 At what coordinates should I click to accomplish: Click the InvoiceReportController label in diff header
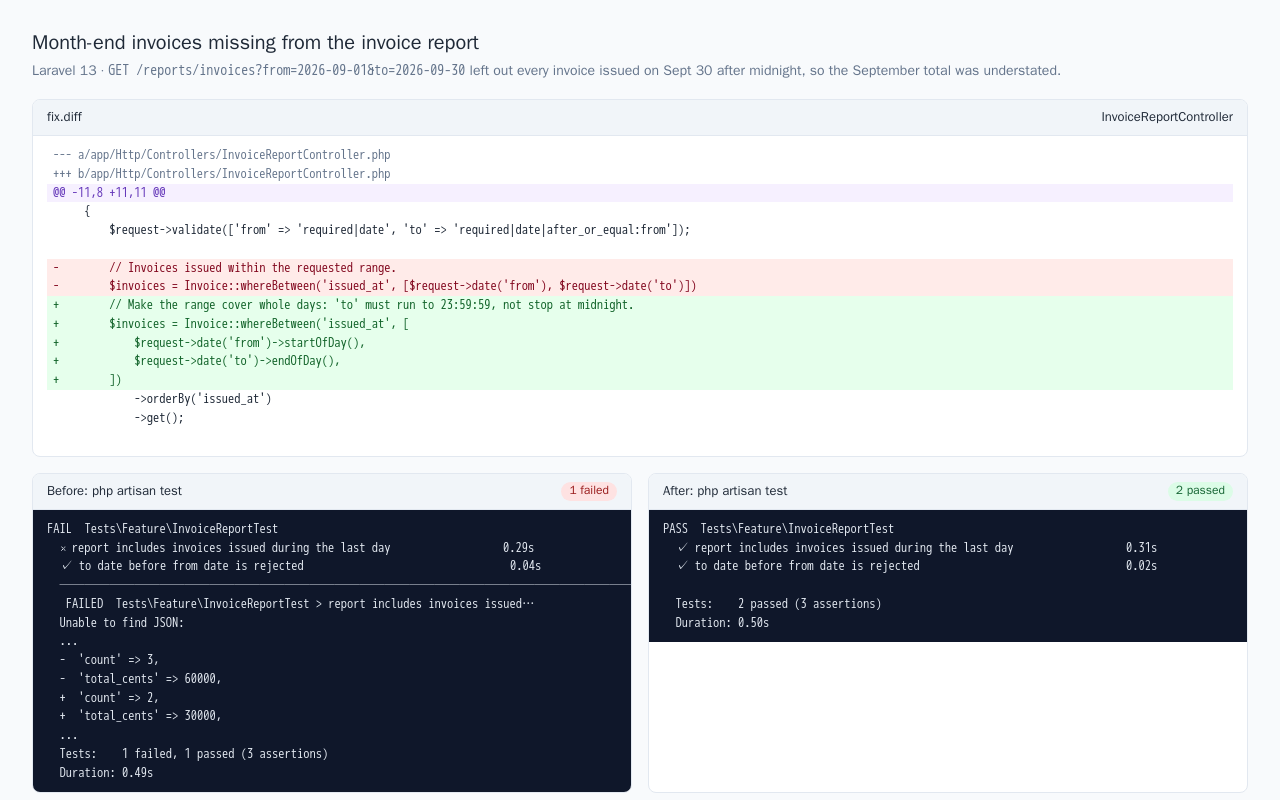click(1167, 117)
